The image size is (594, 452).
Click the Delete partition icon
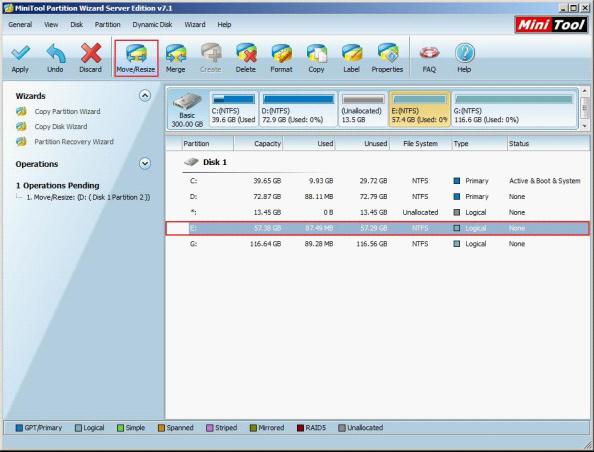pyautogui.click(x=246, y=53)
